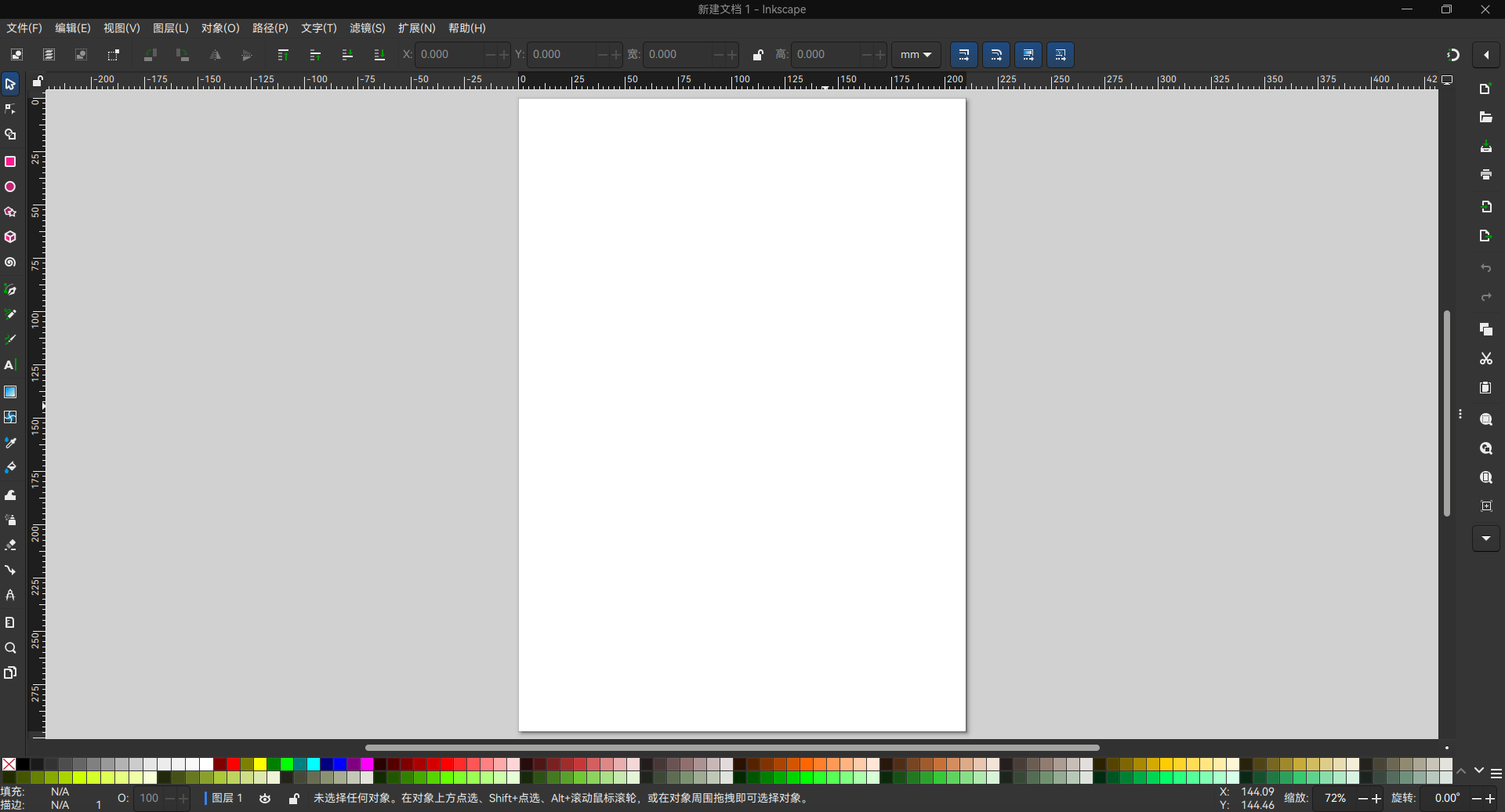Image resolution: width=1505 pixels, height=812 pixels.
Task: Select the color dropper tool
Action: pos(10,443)
